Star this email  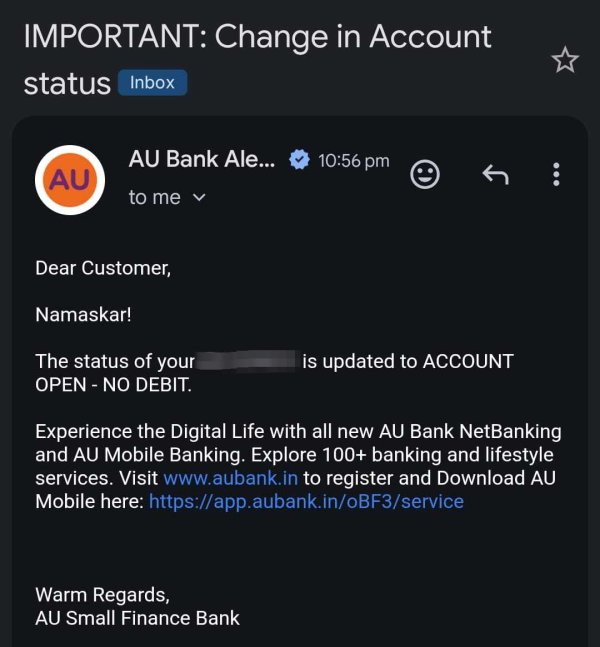coord(565,61)
